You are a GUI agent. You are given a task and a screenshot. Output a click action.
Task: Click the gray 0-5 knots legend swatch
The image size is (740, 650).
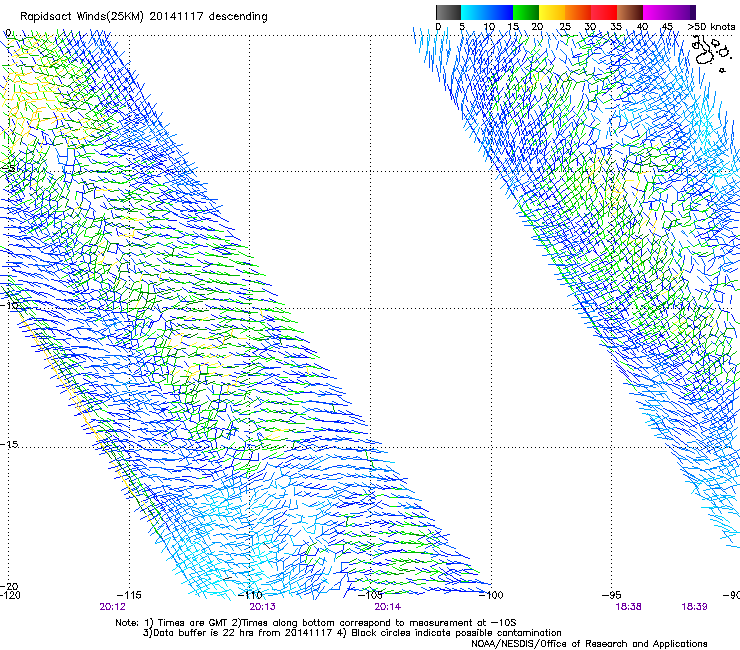click(448, 12)
